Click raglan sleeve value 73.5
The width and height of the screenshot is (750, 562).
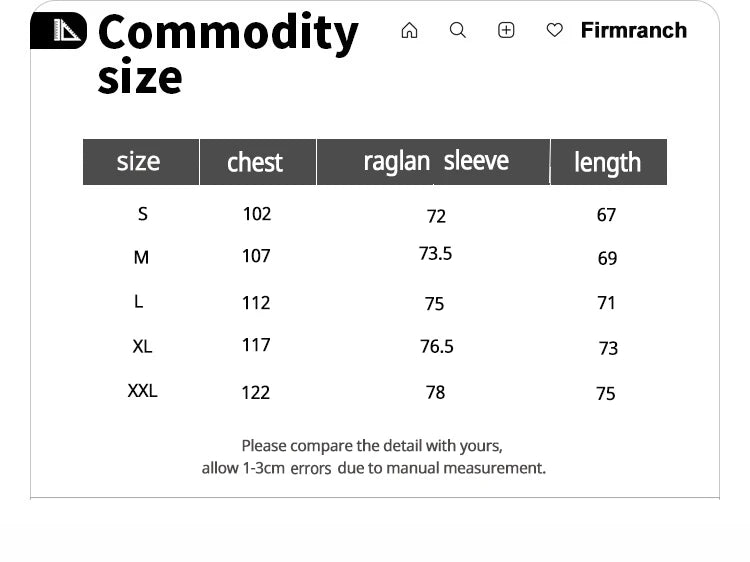click(x=435, y=254)
